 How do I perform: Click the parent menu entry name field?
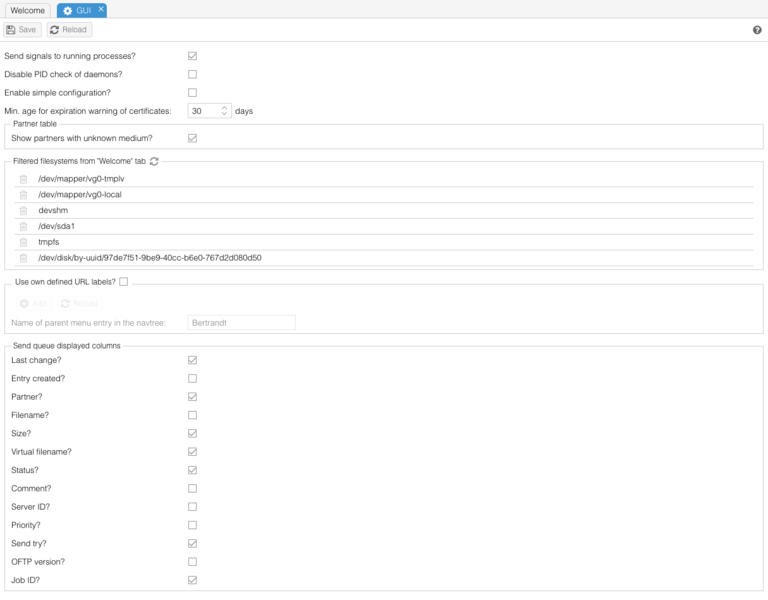coord(240,323)
